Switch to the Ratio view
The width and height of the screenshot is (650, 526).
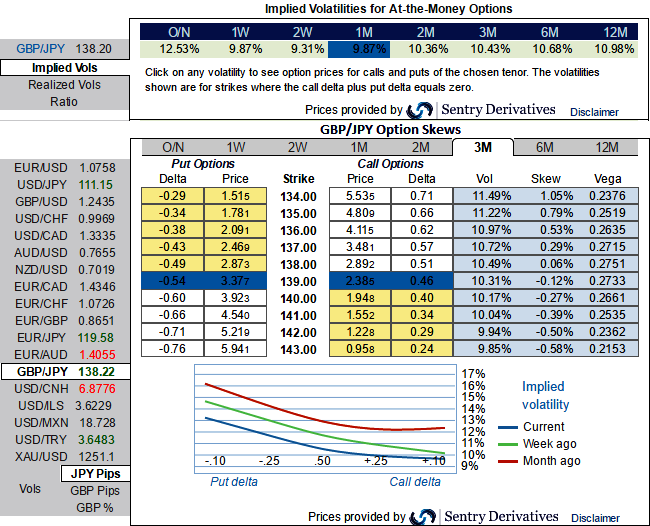tap(65, 102)
